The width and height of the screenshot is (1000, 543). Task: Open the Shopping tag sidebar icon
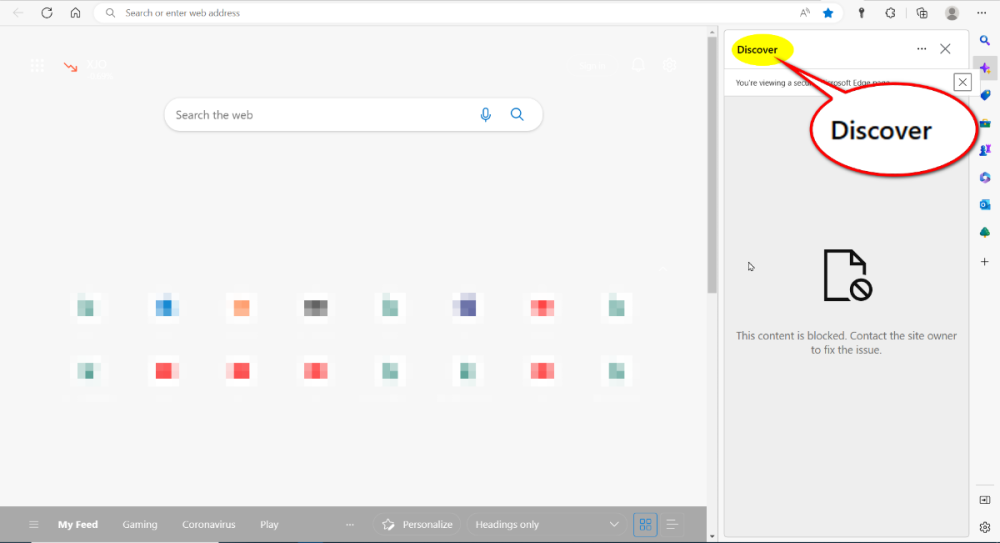(985, 95)
